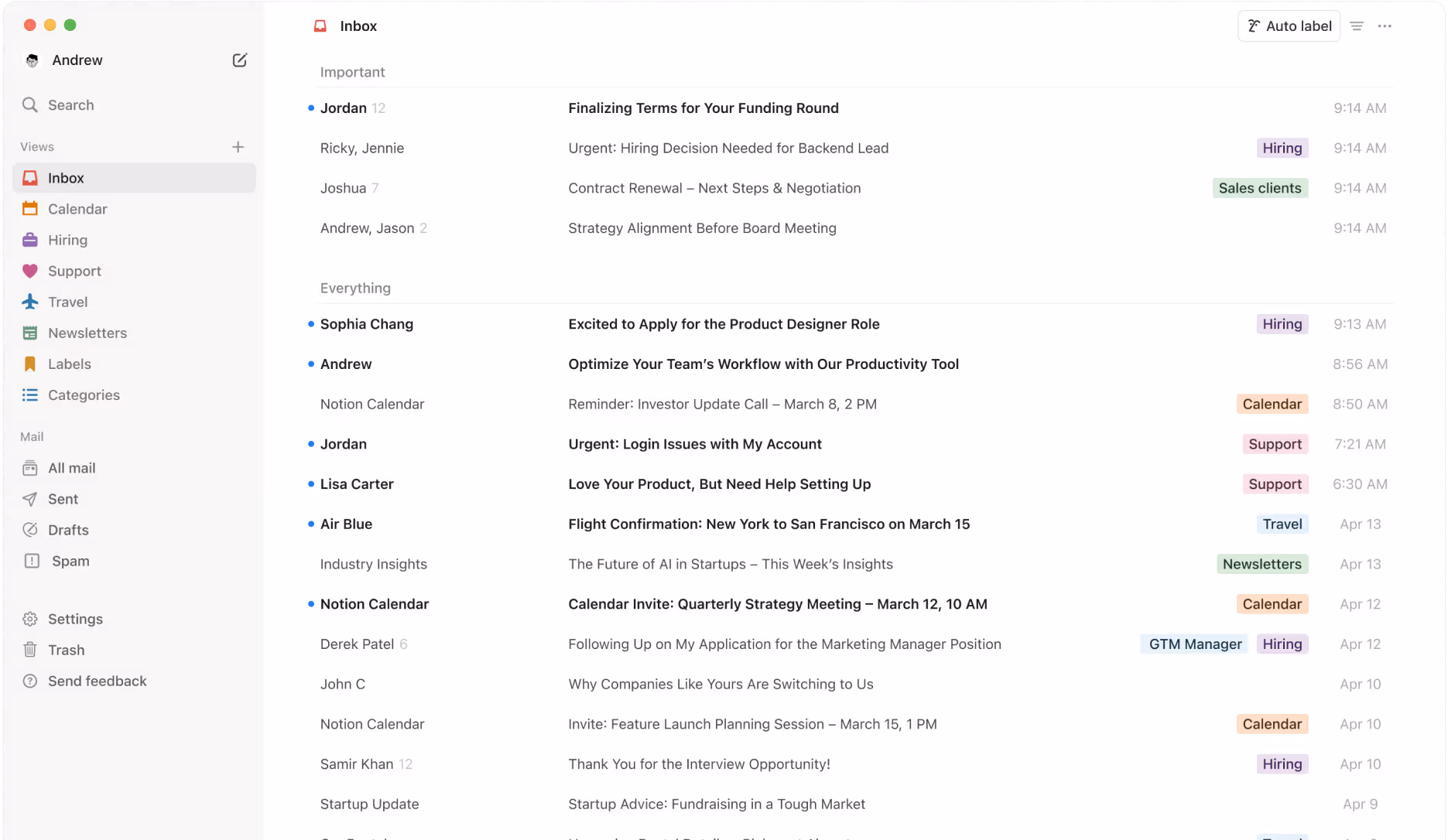Open the filter options icon
Viewport: 1455px width, 840px height.
1356,26
